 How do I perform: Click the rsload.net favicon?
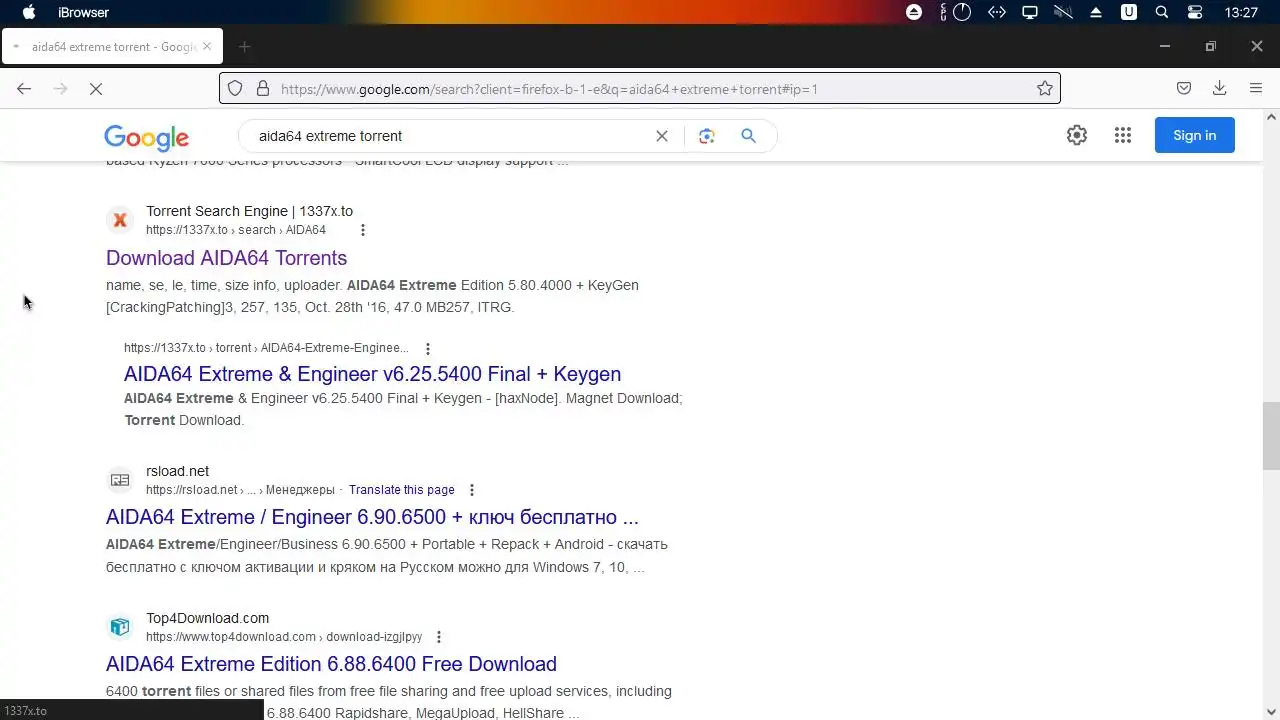(x=120, y=480)
